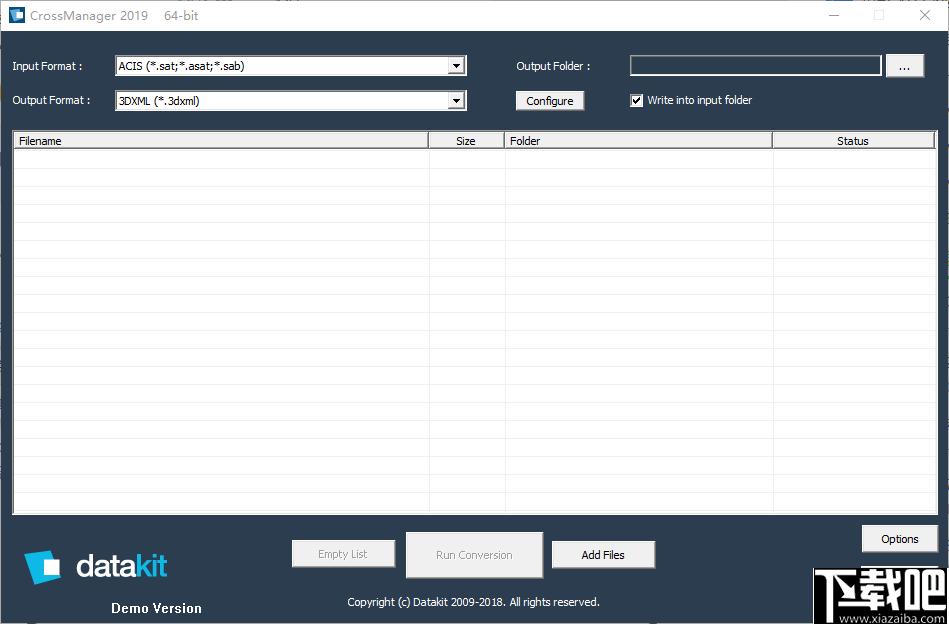Click the Run Conversion button
This screenshot has width=949, height=624.
(x=474, y=554)
